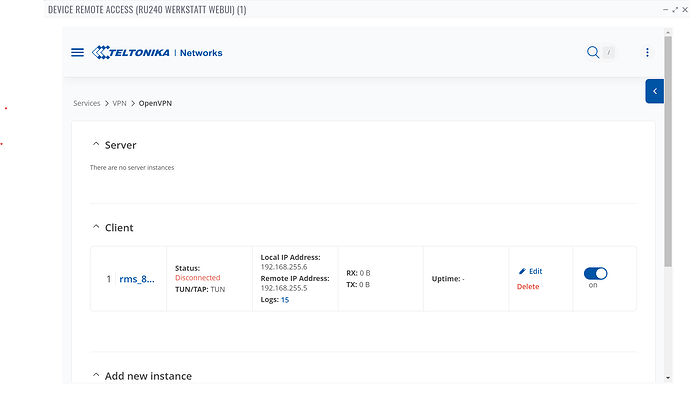Go to Services in breadcrumb

click(x=87, y=103)
